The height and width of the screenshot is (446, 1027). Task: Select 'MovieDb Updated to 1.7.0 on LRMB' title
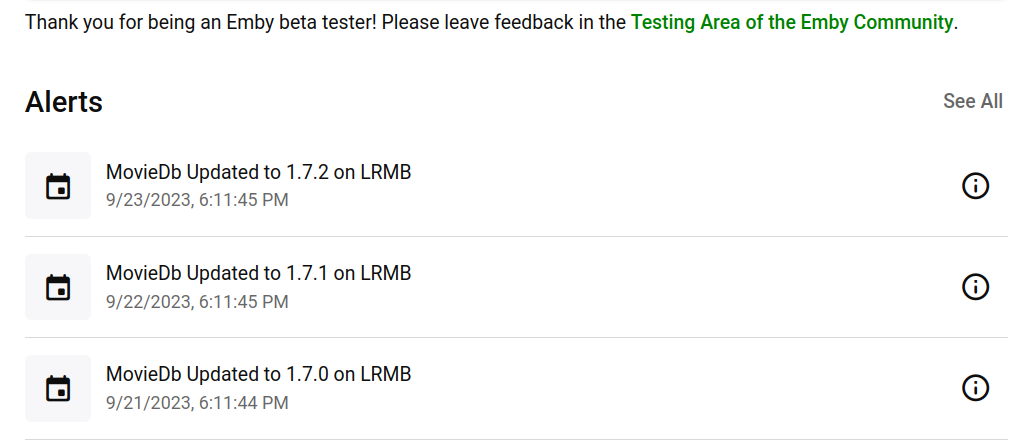258,374
